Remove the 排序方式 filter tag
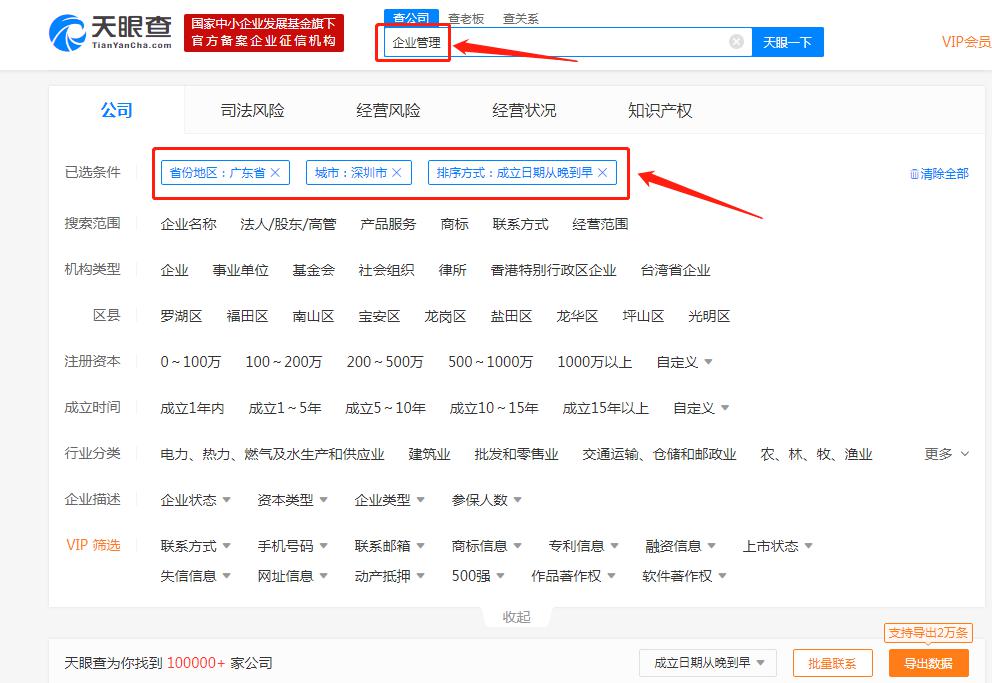Viewport: 992px width, 683px height. click(x=602, y=173)
